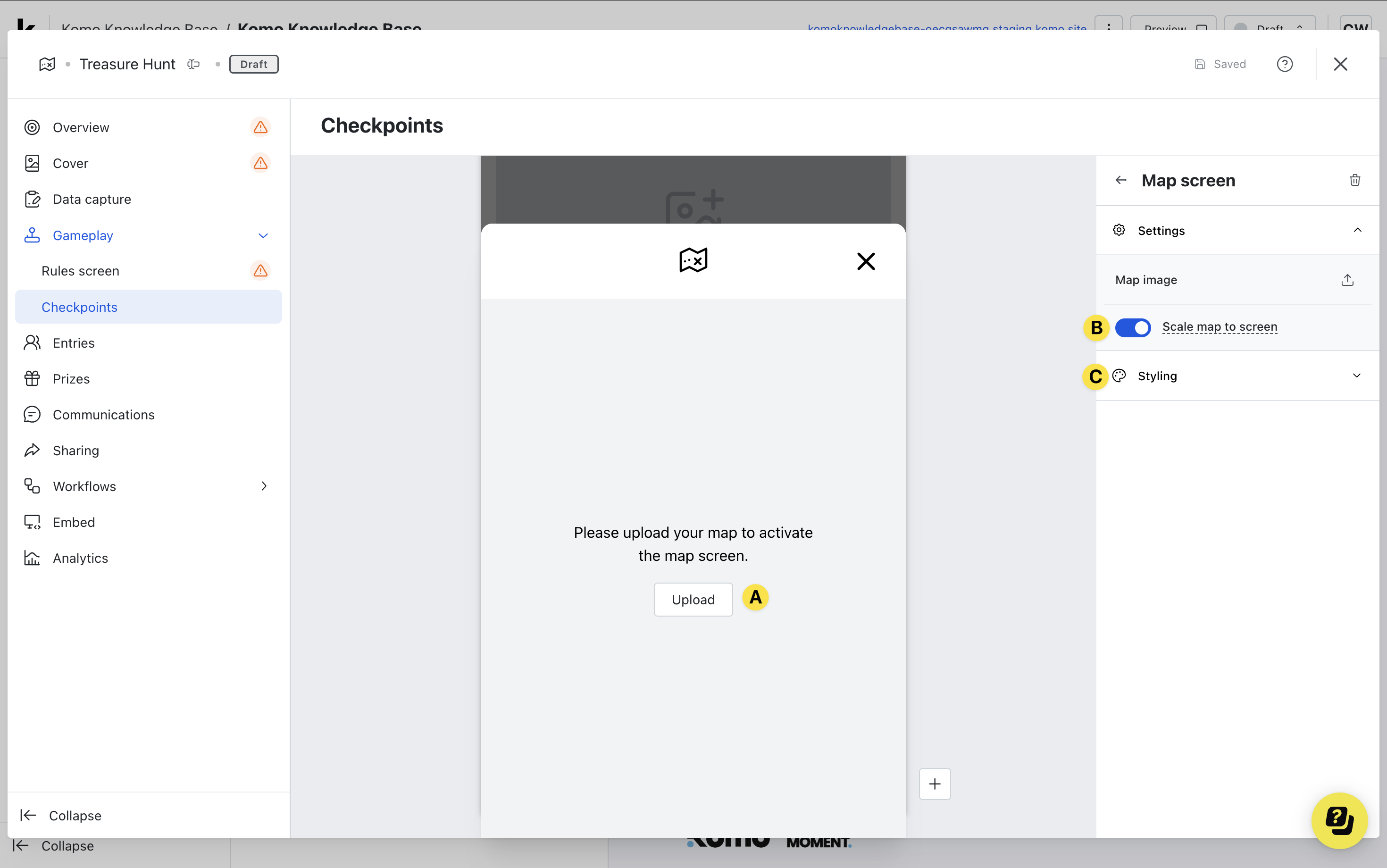Click the Map image upload icon
The image size is (1387, 868).
[1347, 280]
